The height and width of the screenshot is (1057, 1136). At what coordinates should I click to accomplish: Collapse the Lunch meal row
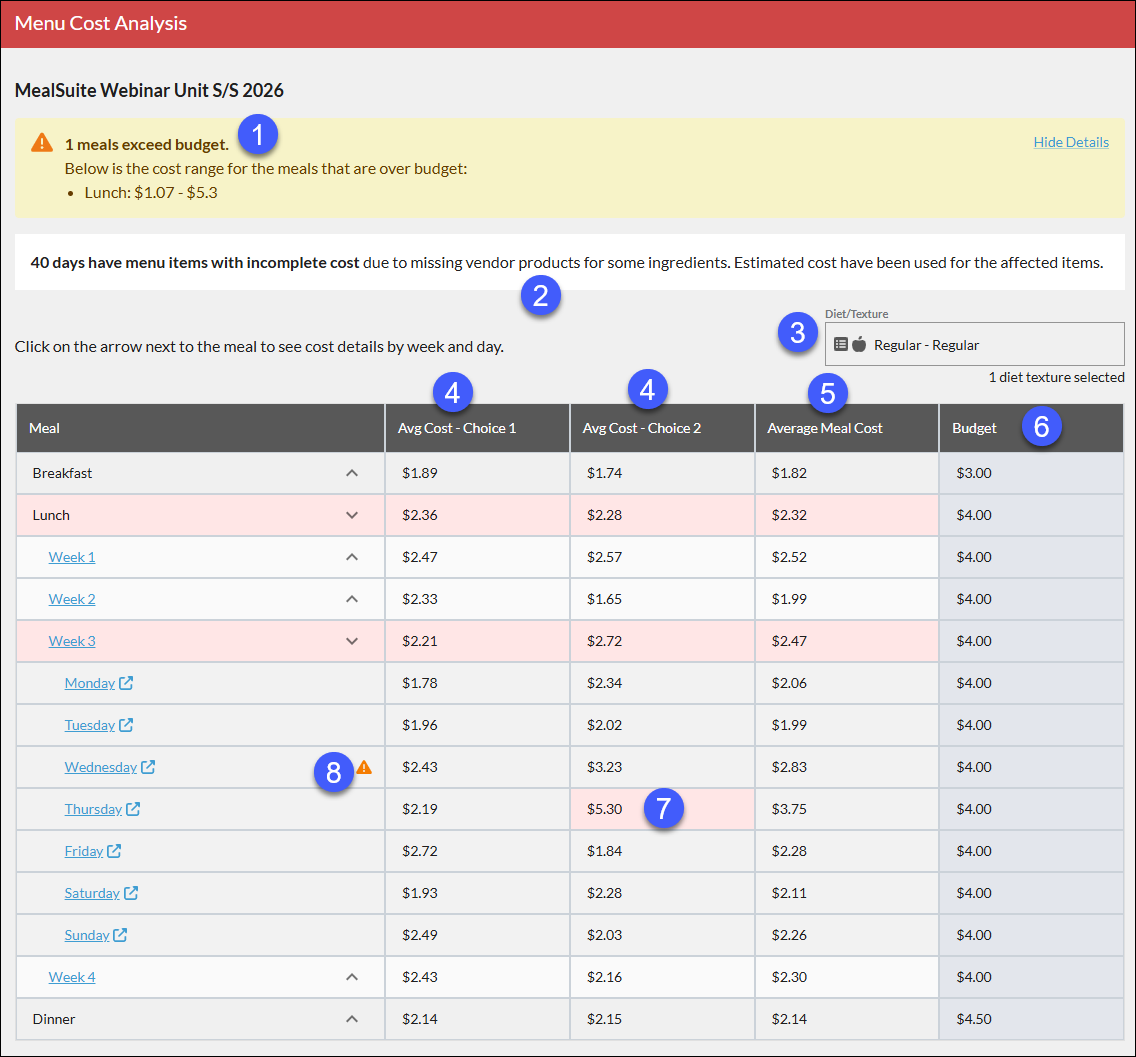pos(352,515)
